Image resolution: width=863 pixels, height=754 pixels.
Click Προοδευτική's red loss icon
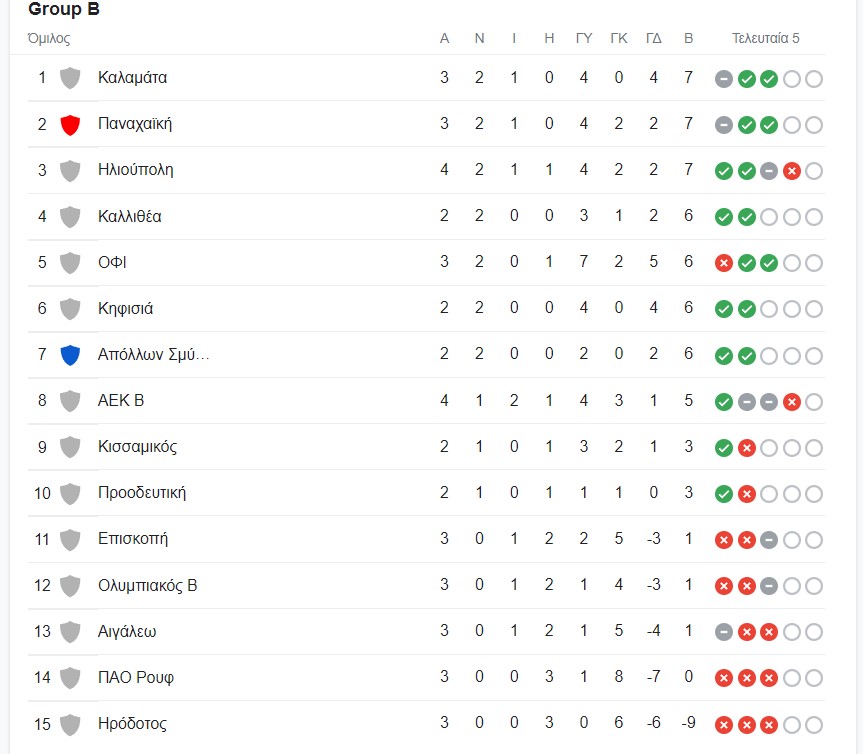tap(746, 494)
